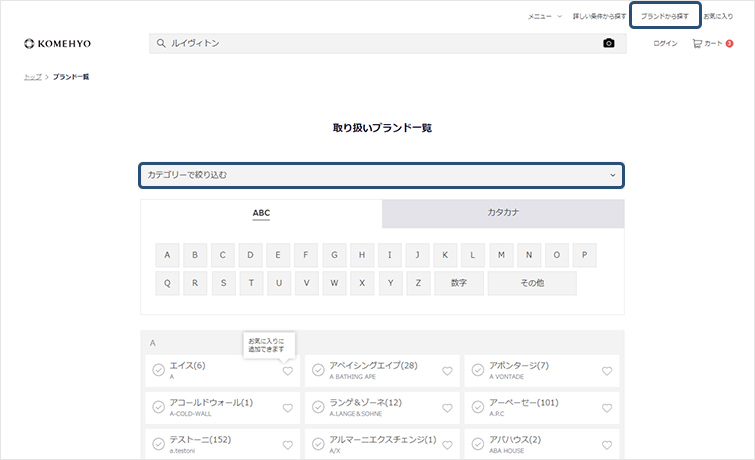Image resolution: width=755 pixels, height=460 pixels.
Task: Open the shopping cart
Action: pos(713,43)
